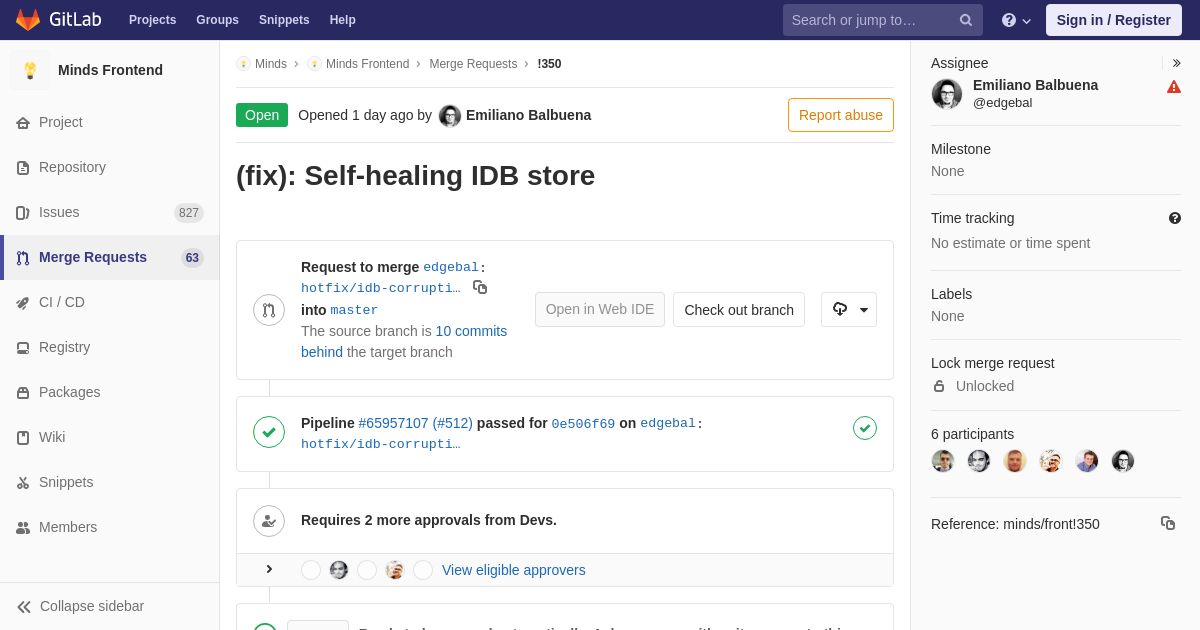Click Merge Requests count badge 63
Screen dimensions: 1200x630
[192, 258]
